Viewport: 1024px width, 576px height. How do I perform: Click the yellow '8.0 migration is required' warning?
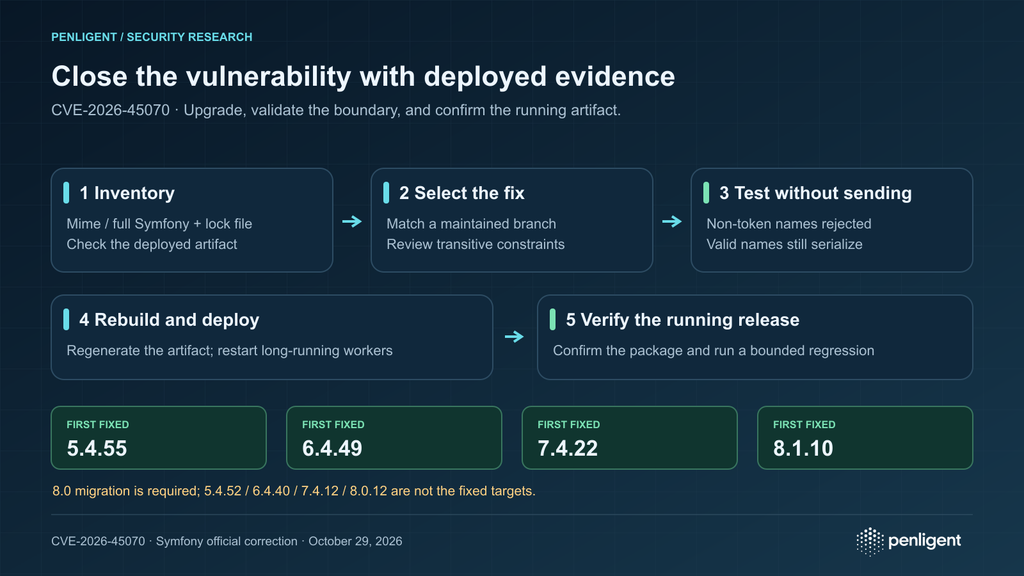(x=293, y=491)
